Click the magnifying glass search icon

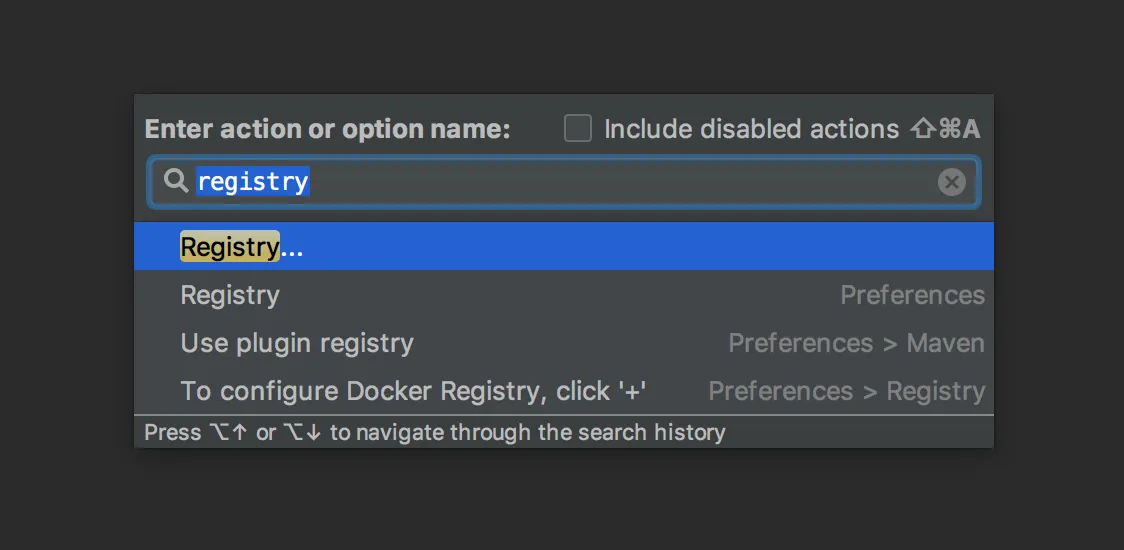tap(176, 181)
